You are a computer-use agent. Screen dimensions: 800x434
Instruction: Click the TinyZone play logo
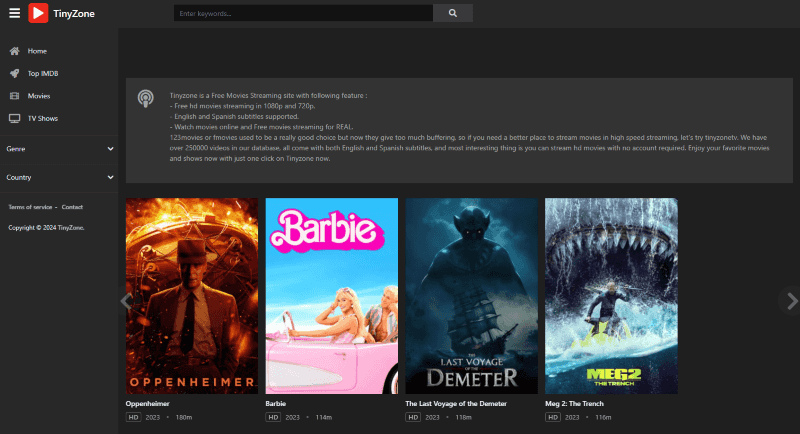[37, 13]
